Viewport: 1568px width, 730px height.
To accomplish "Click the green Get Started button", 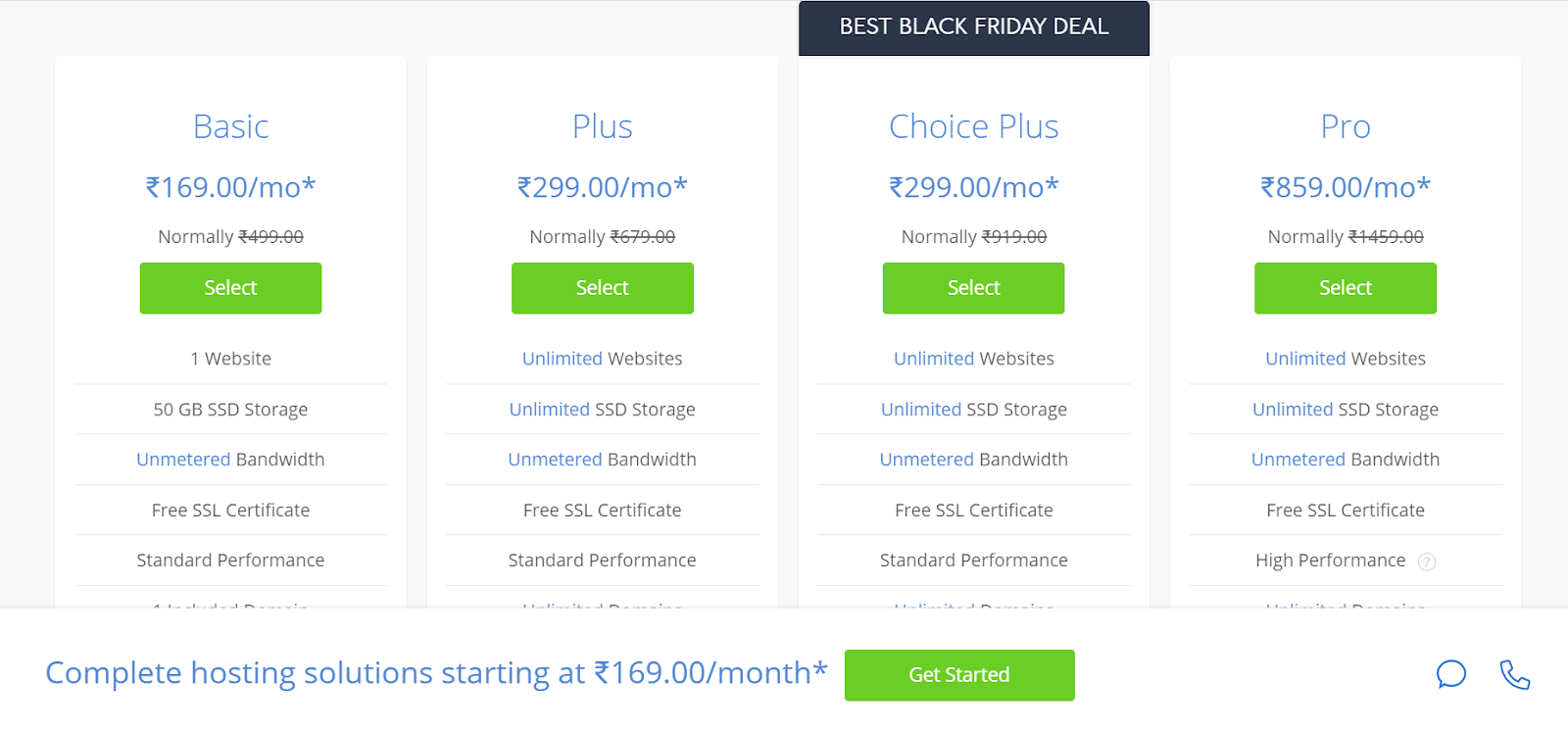I will (958, 675).
